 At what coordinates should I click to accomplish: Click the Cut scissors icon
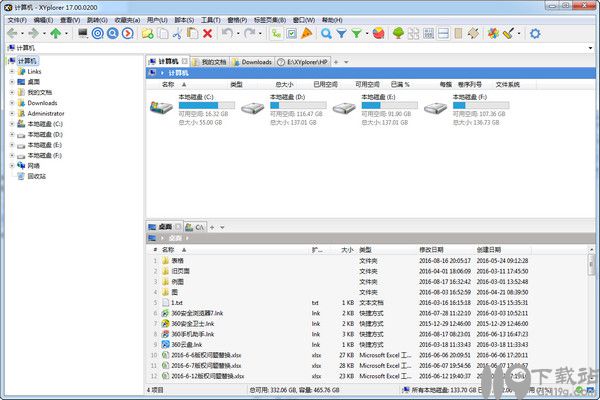(x=177, y=34)
